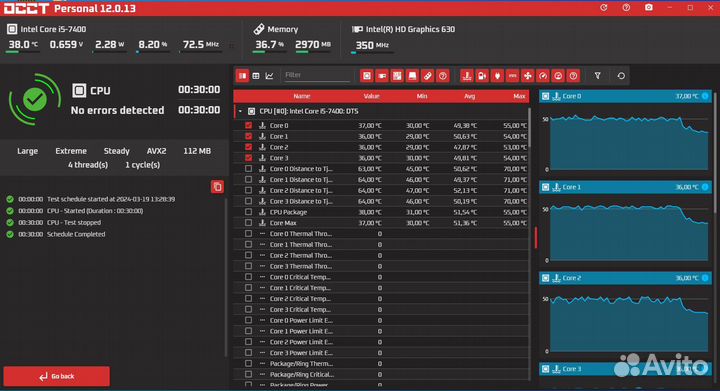Toggle the fan speed filter icon
The image size is (720, 391).
coord(528,76)
